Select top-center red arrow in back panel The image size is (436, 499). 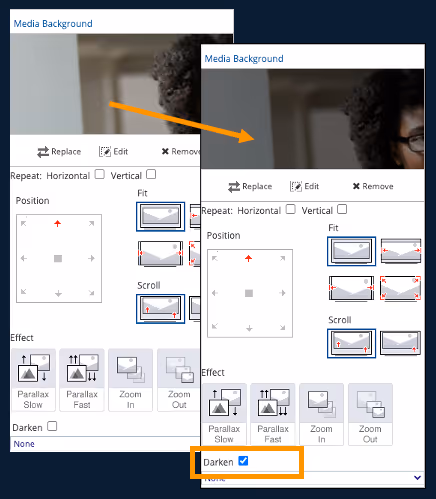58,223
